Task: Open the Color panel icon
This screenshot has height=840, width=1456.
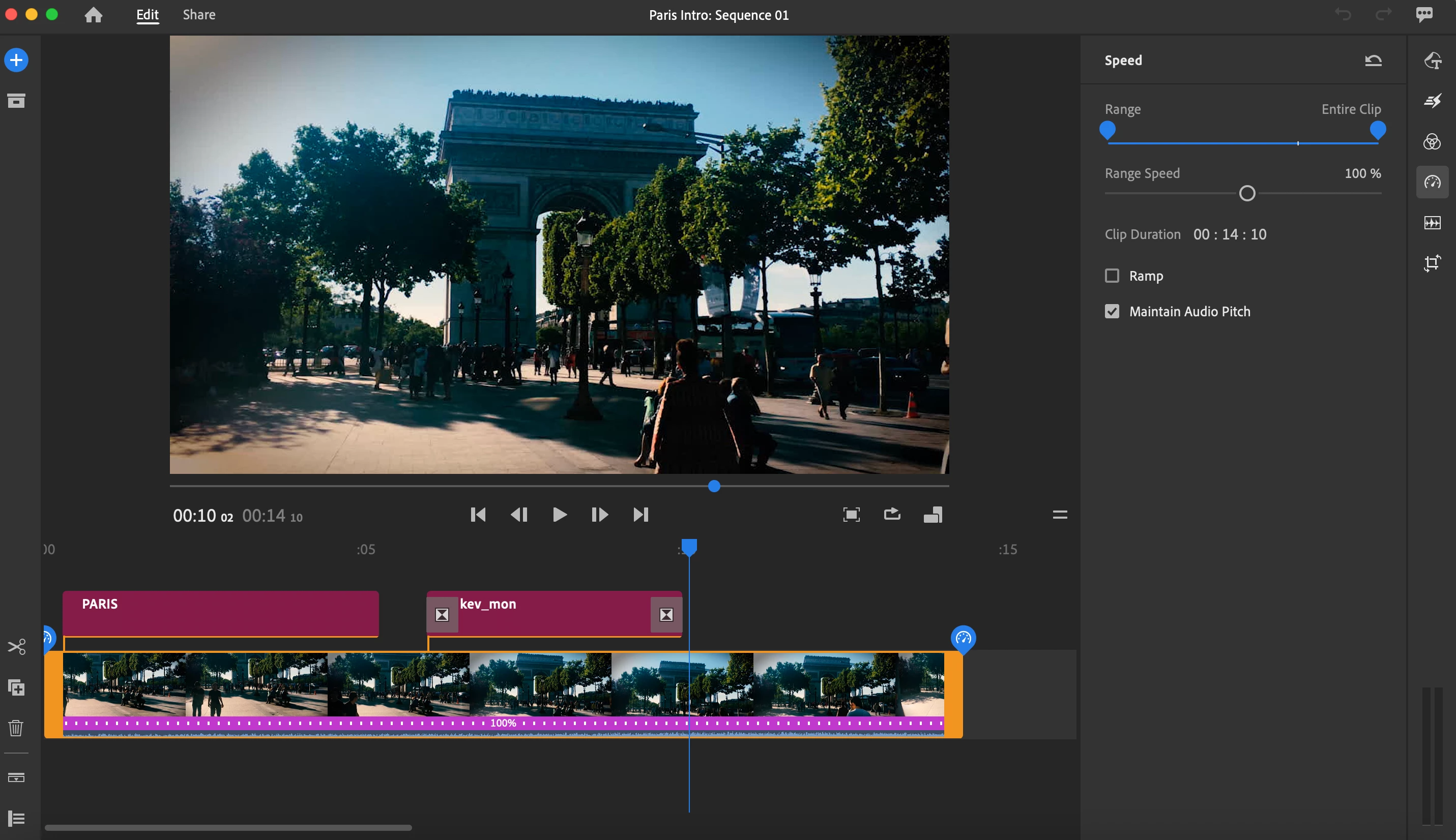Action: coord(1432,141)
